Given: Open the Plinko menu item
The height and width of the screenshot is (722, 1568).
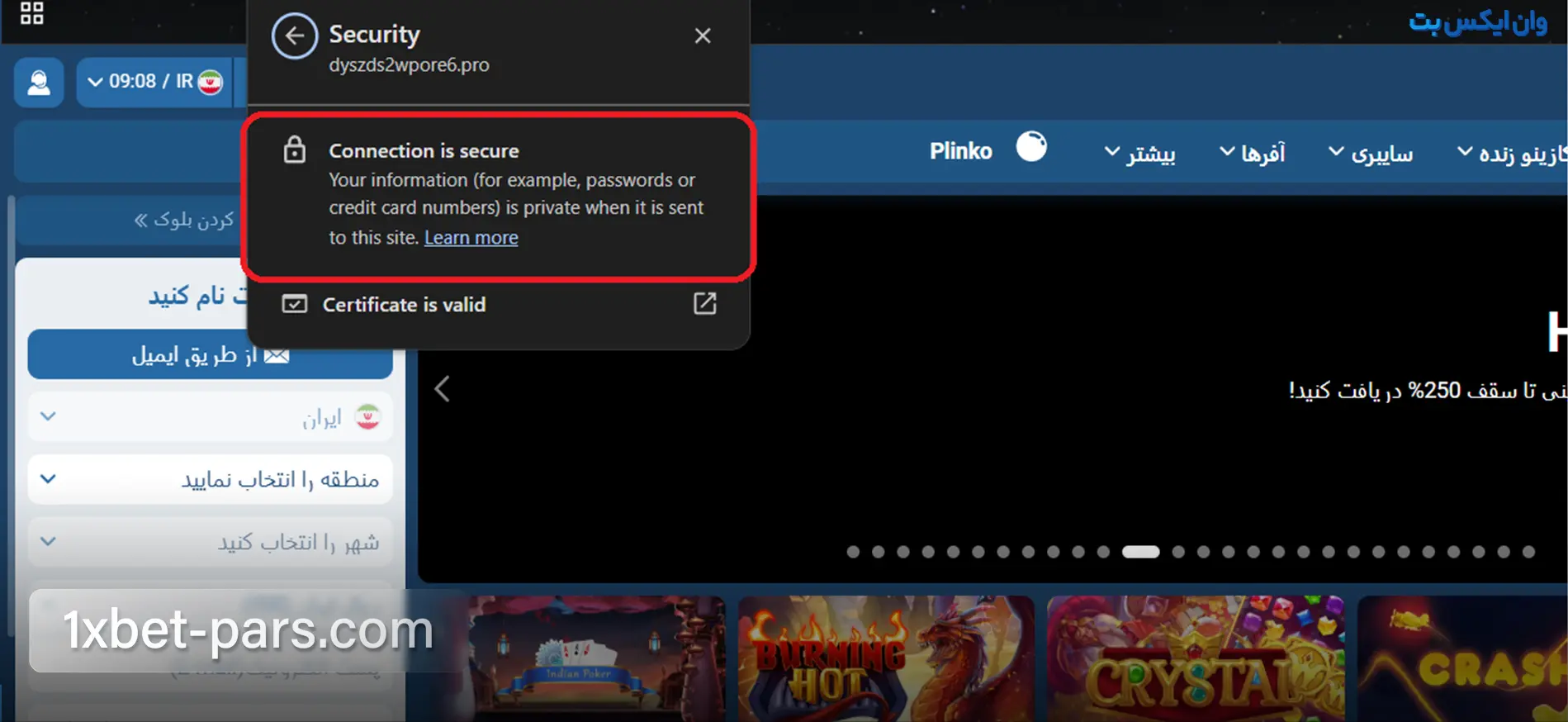Looking at the screenshot, I should pos(960,151).
